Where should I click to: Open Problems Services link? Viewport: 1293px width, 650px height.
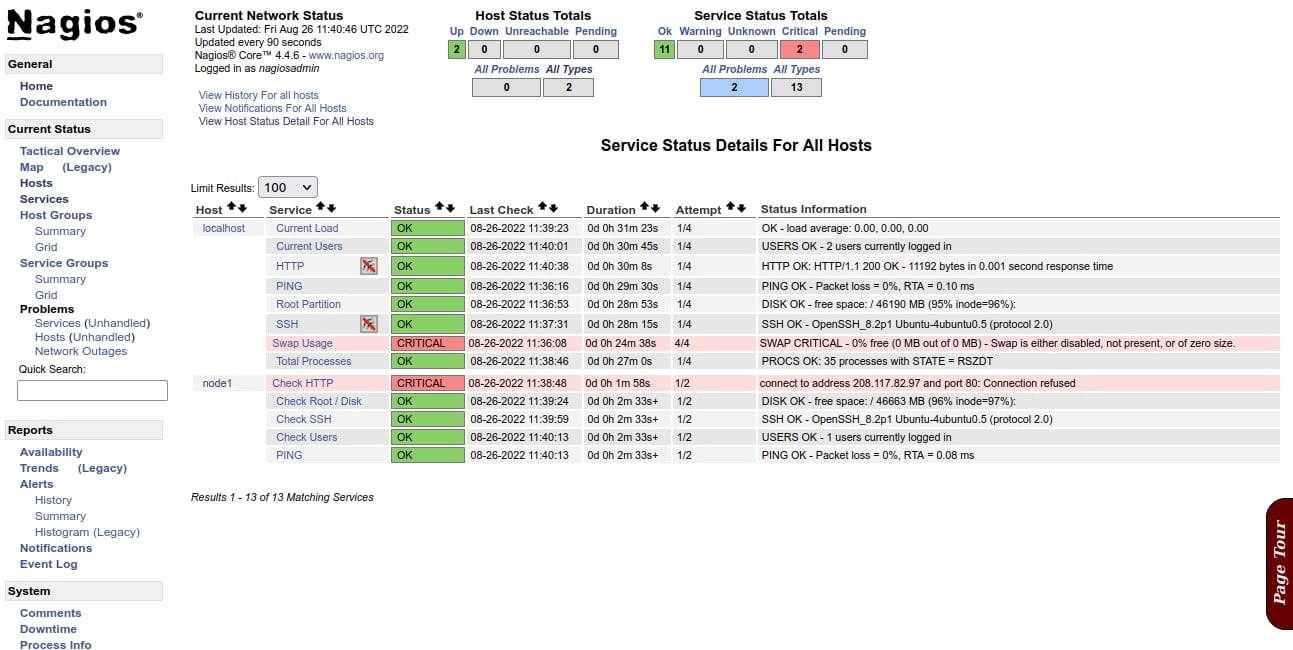tap(58, 323)
